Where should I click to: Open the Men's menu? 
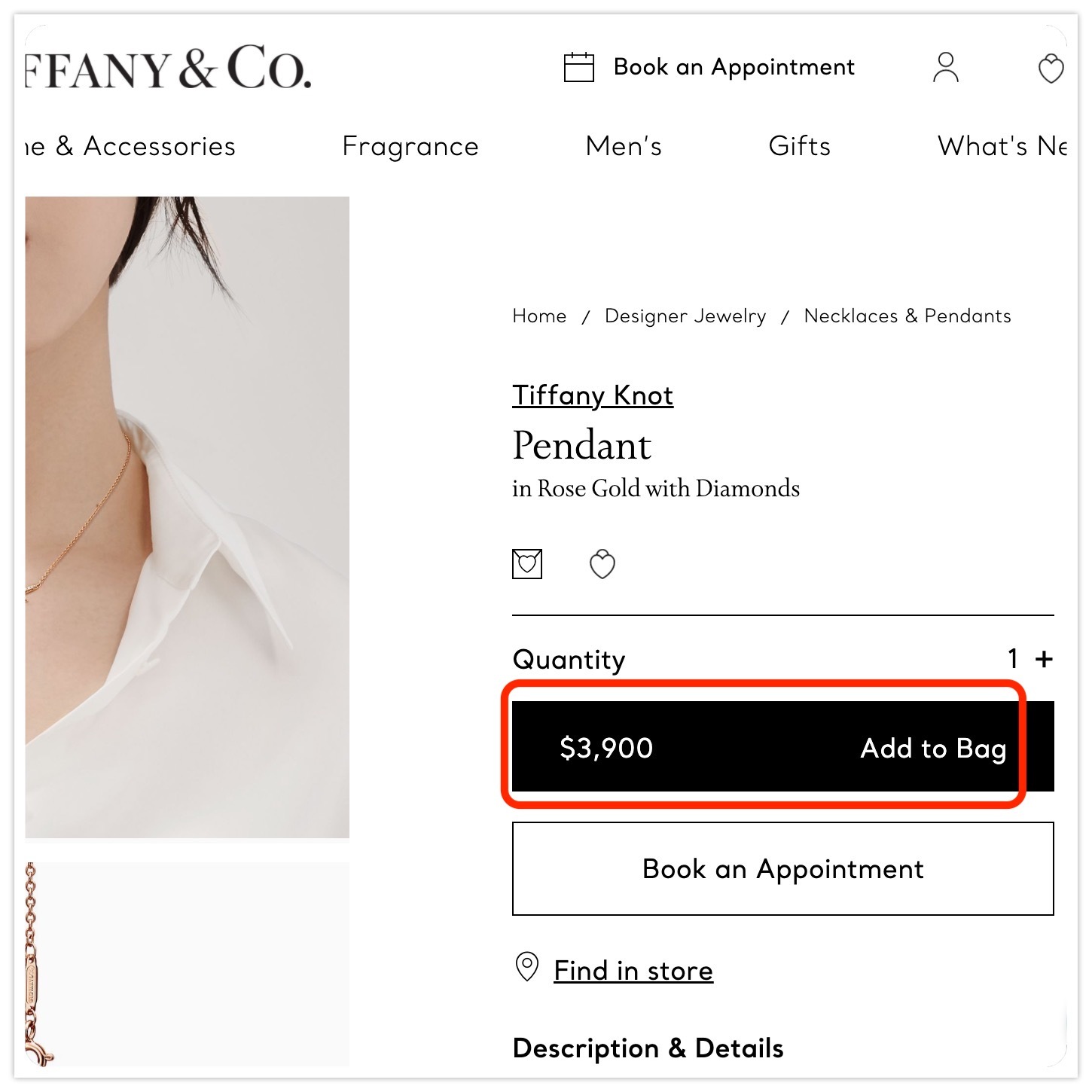[624, 146]
